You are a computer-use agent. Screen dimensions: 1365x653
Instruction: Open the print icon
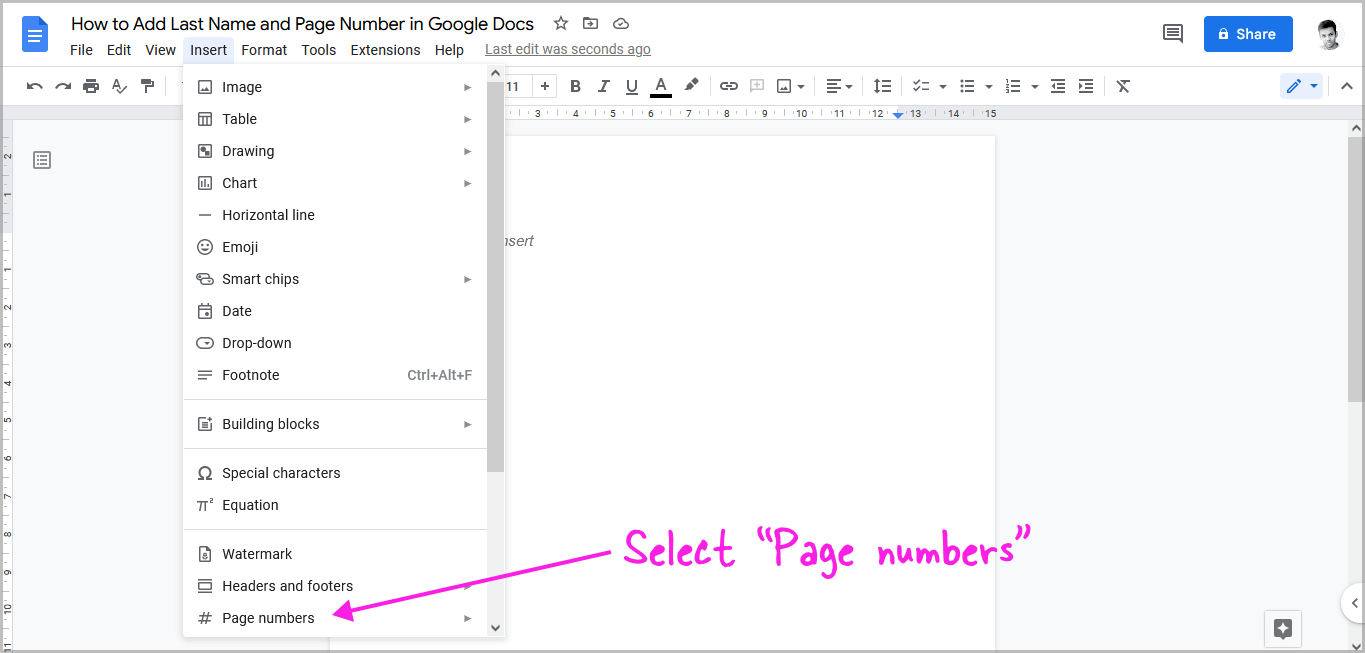click(90, 86)
